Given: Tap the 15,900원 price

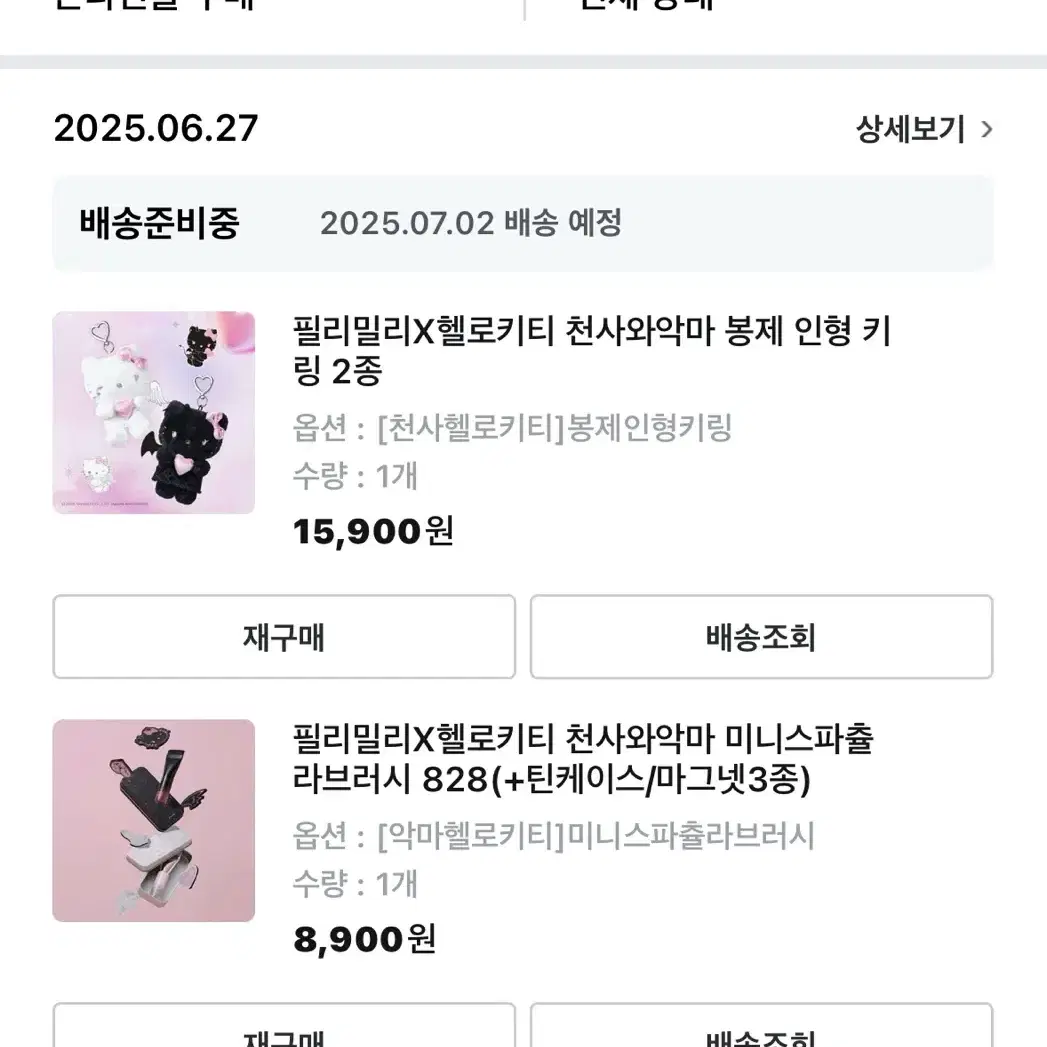Looking at the screenshot, I should [x=373, y=531].
